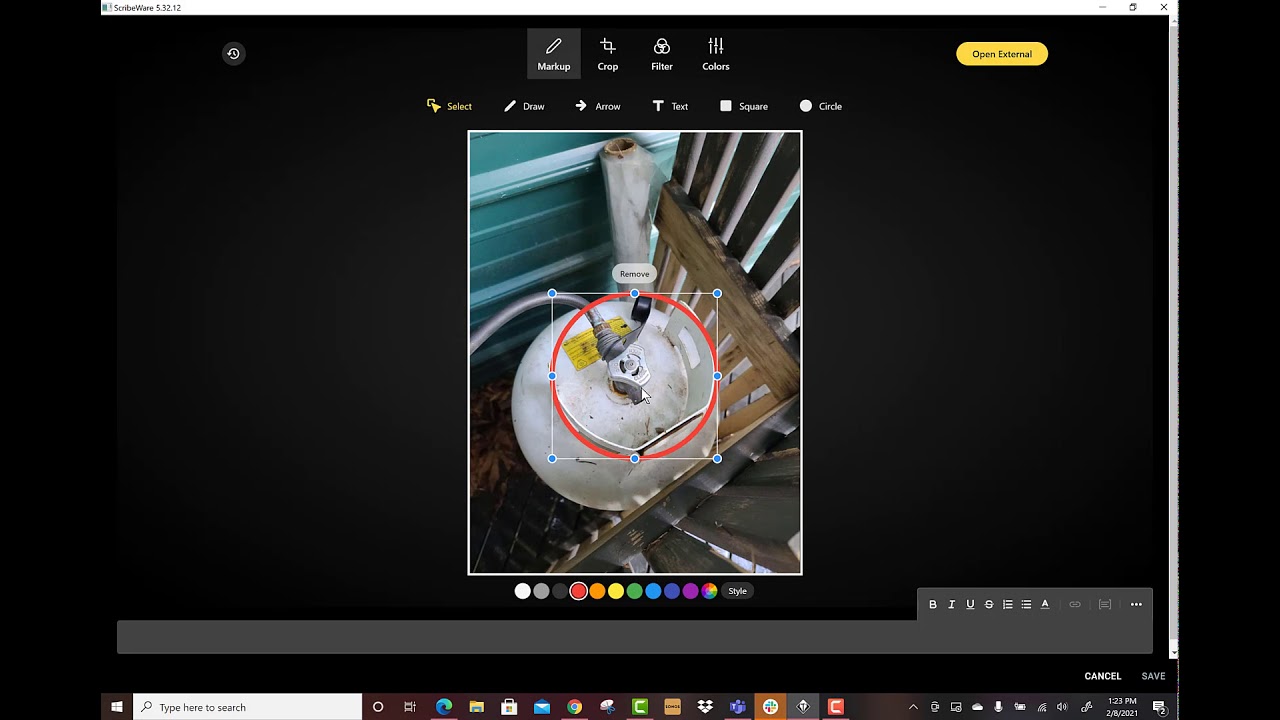Toggle italic text formatting
1280x720 pixels.
(x=951, y=604)
